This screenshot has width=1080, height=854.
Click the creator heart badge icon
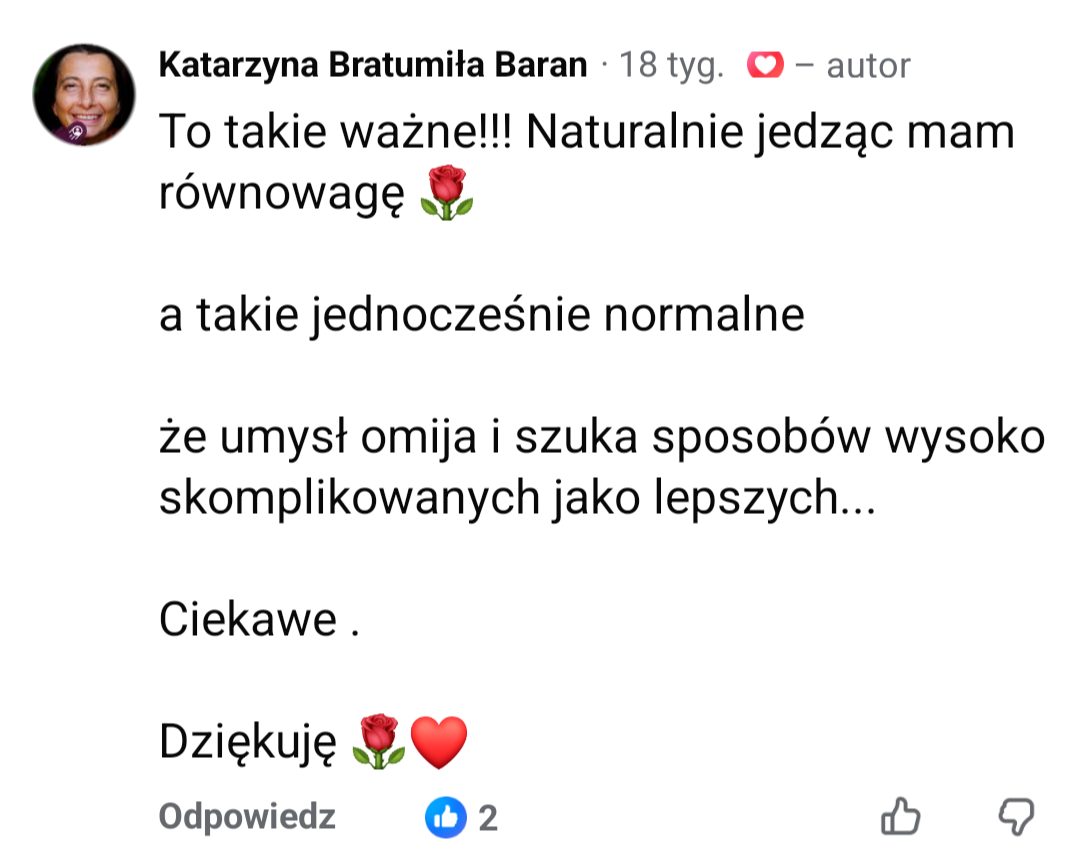tap(765, 67)
